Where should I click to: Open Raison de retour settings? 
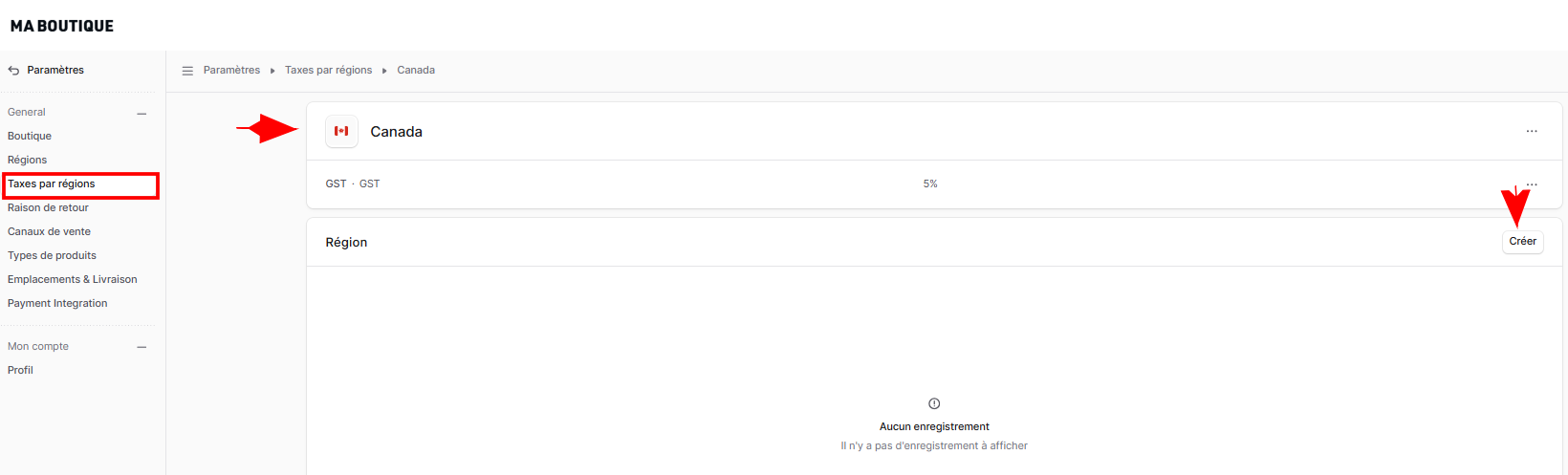tap(48, 207)
